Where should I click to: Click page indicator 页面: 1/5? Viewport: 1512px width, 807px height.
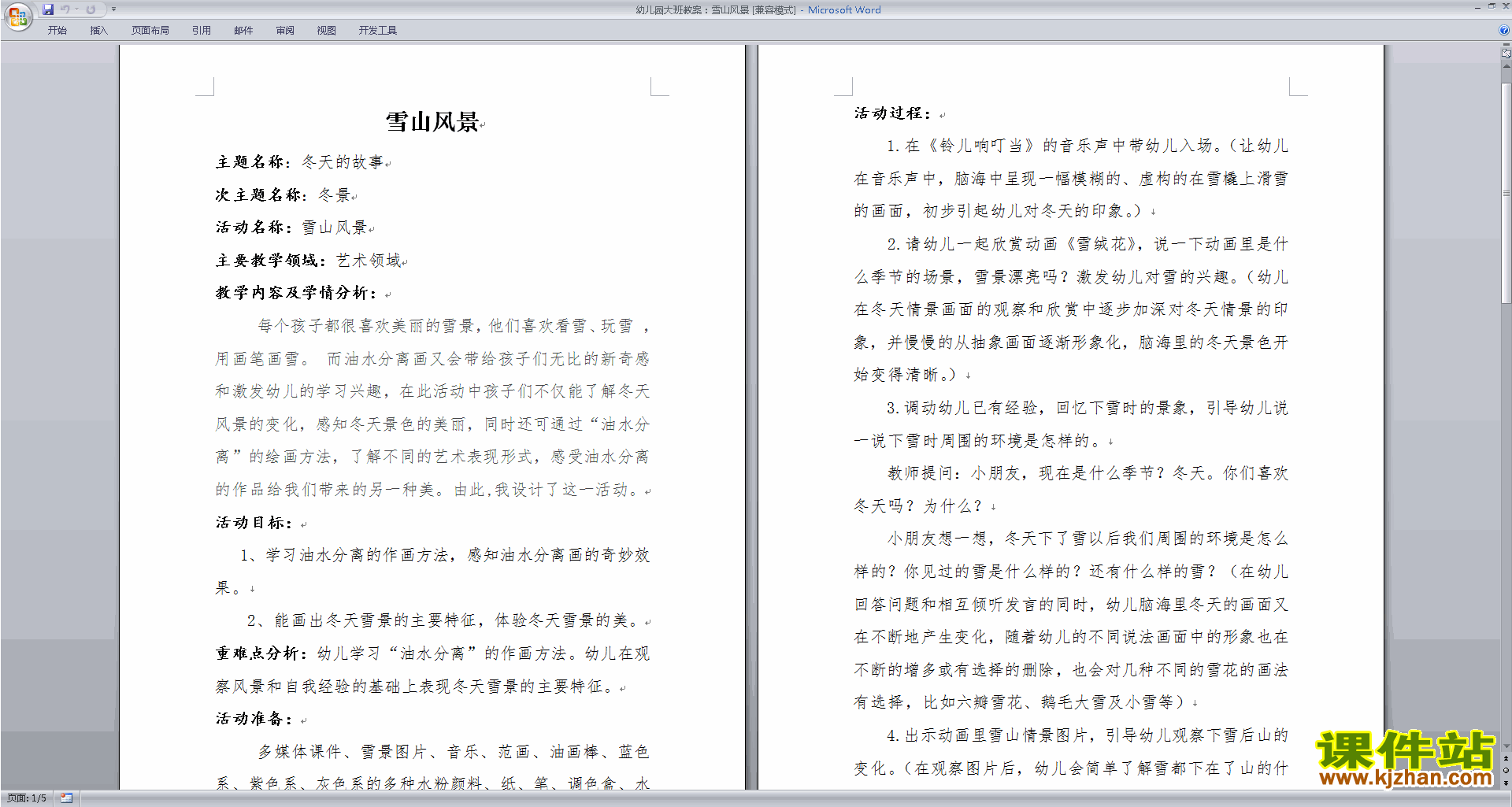27,798
